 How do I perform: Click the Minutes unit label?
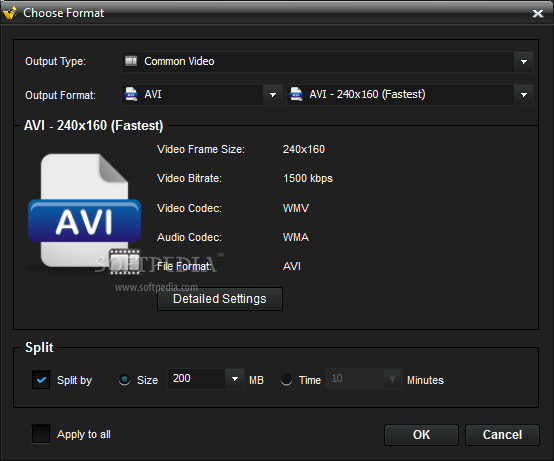[425, 380]
